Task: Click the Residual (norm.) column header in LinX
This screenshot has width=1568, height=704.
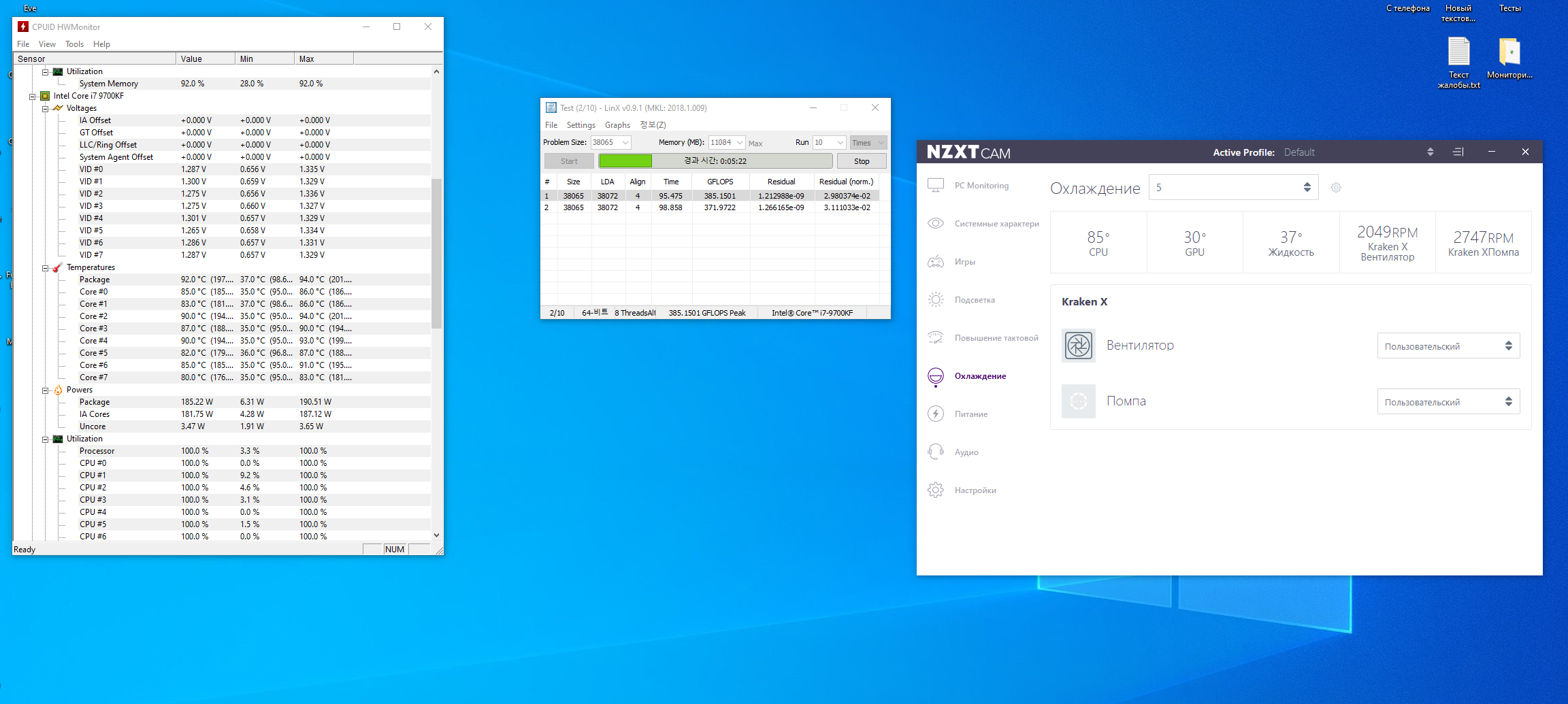Action: point(846,182)
